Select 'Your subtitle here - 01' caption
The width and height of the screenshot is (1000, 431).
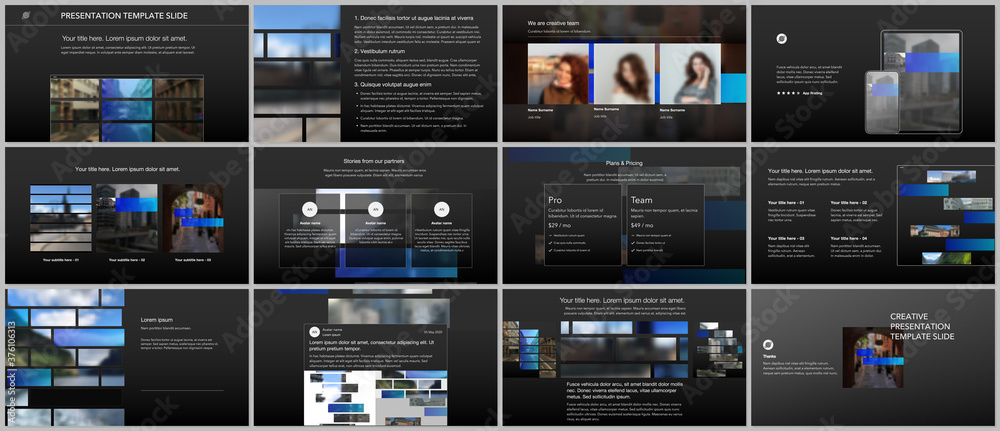pos(61,260)
